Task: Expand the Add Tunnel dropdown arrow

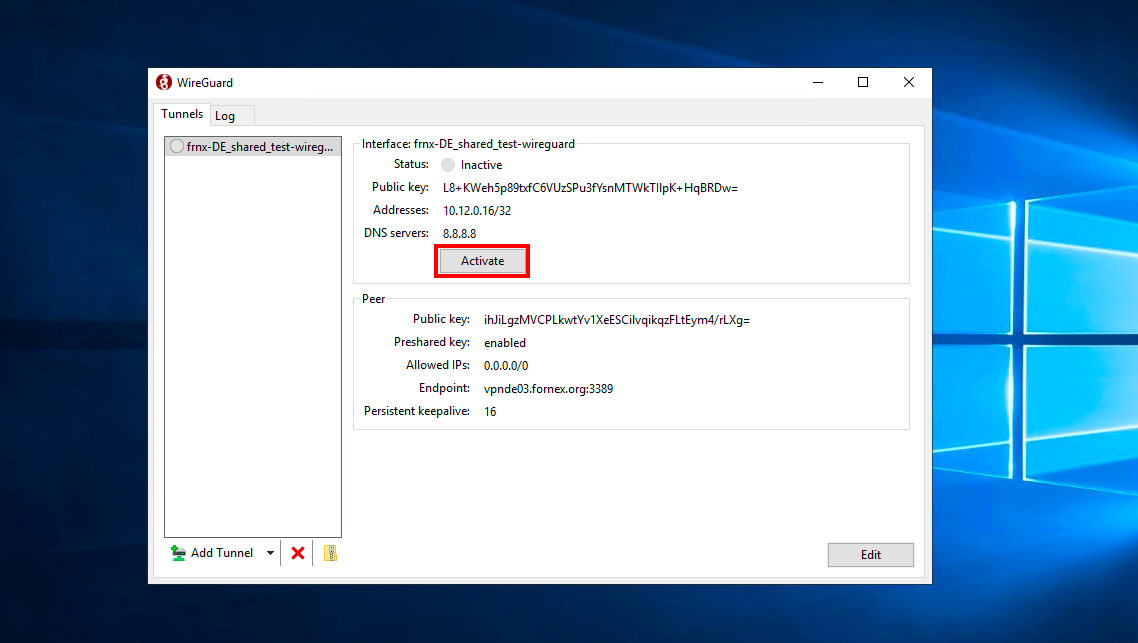Action: click(270, 553)
